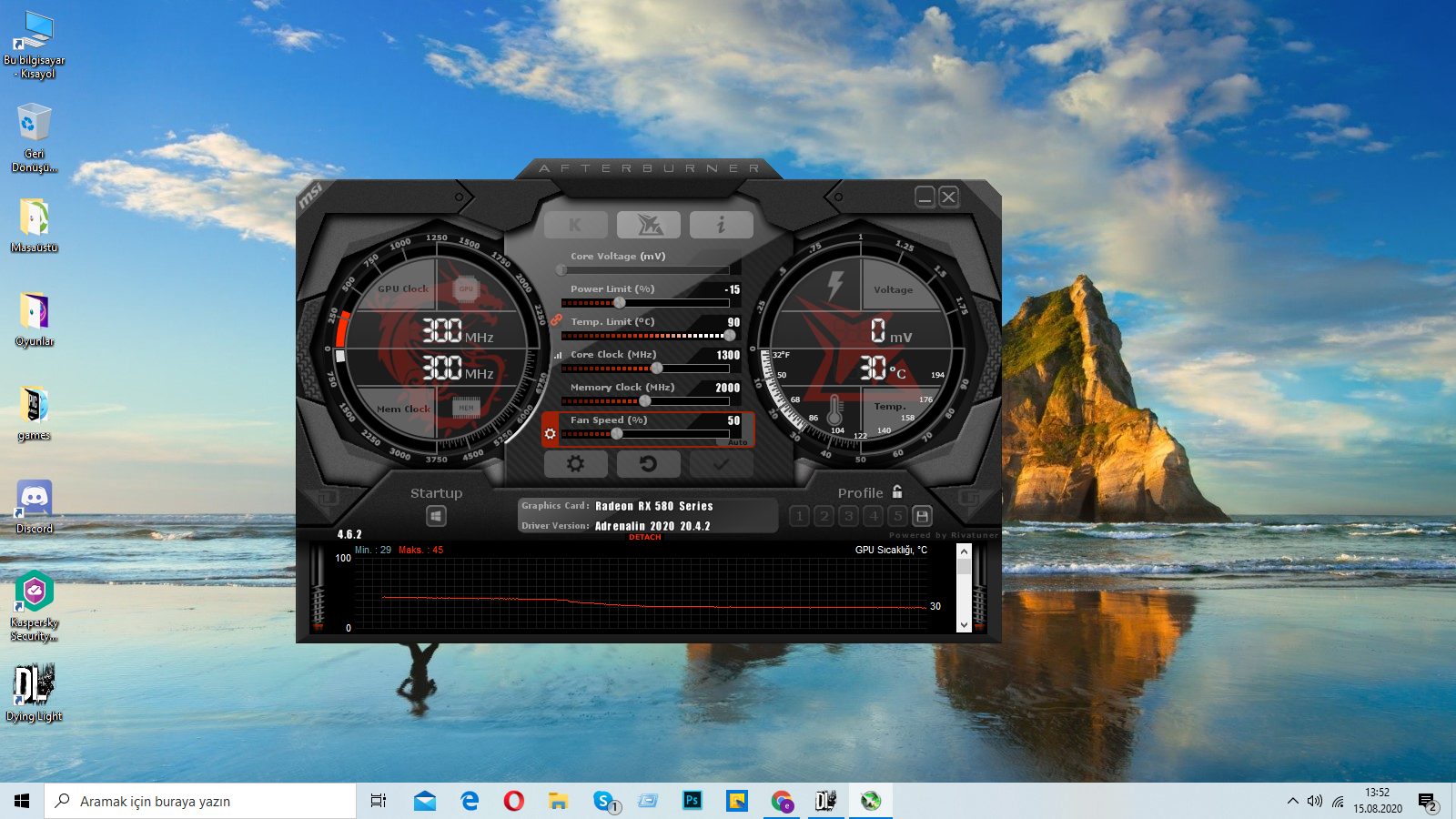Open the Masaüstü folder on desktop
The height and width of the screenshot is (819, 1456).
(x=35, y=226)
